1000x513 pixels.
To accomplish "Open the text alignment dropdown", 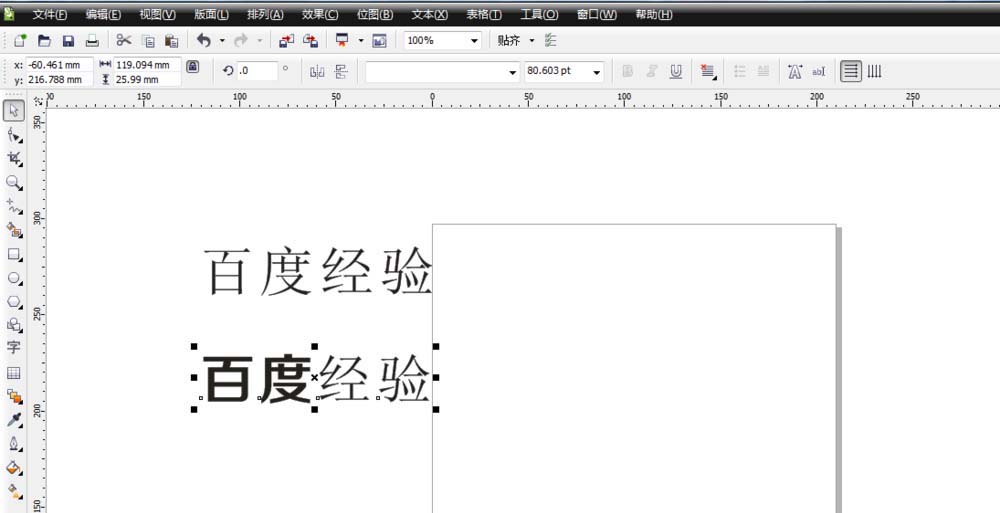I will coord(707,71).
